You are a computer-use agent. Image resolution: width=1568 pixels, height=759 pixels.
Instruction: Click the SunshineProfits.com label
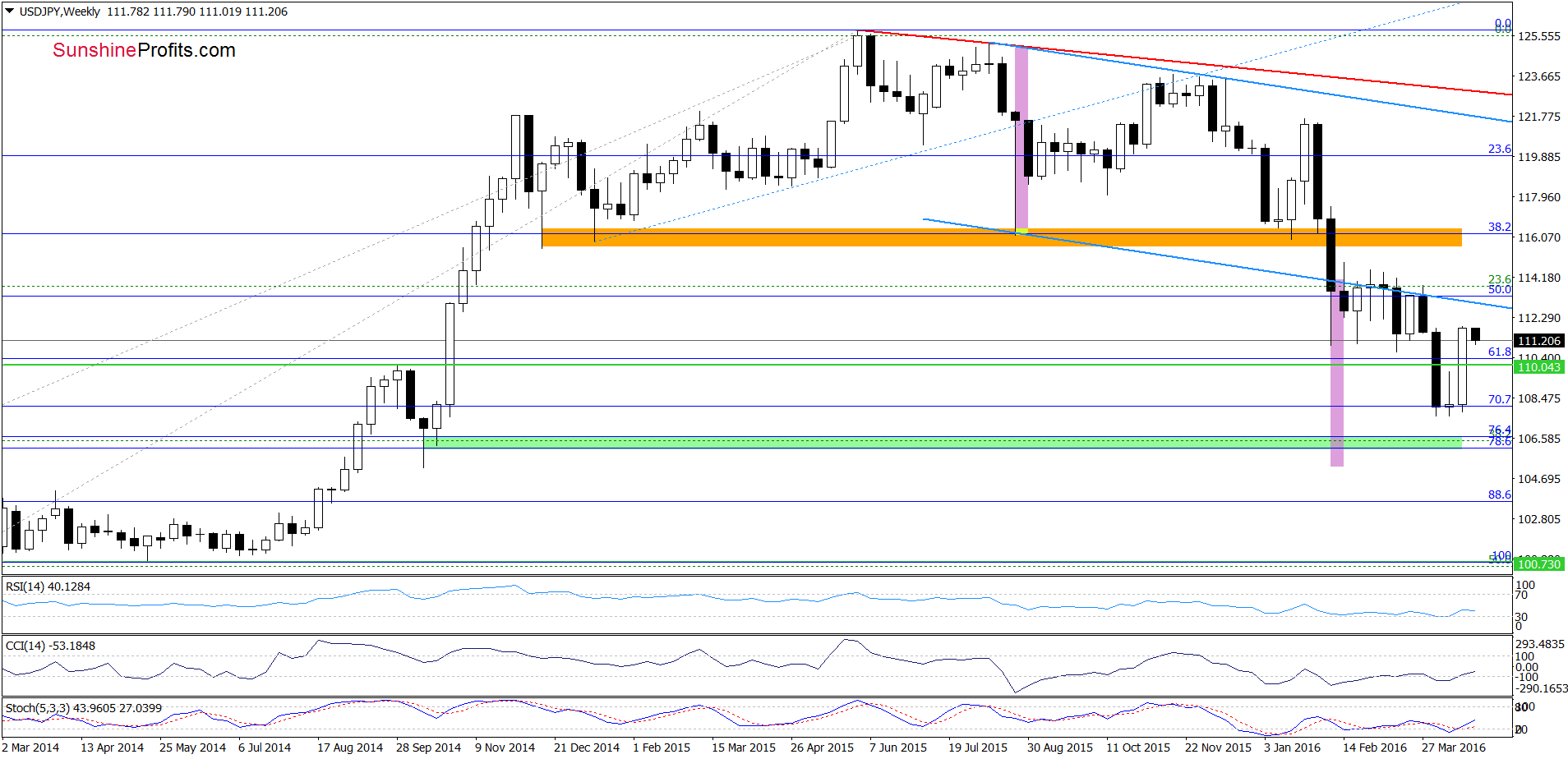[x=144, y=50]
